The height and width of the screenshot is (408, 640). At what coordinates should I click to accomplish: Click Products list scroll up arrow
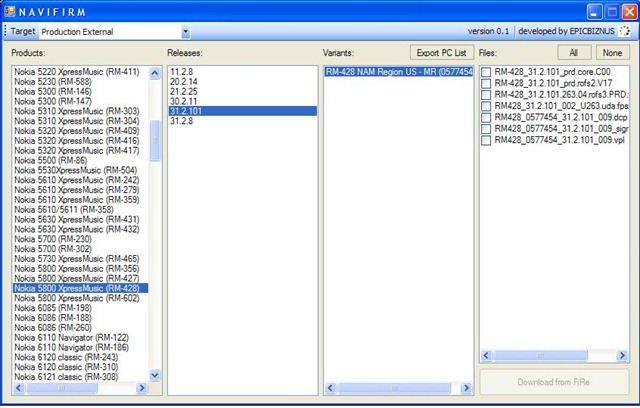point(155,73)
